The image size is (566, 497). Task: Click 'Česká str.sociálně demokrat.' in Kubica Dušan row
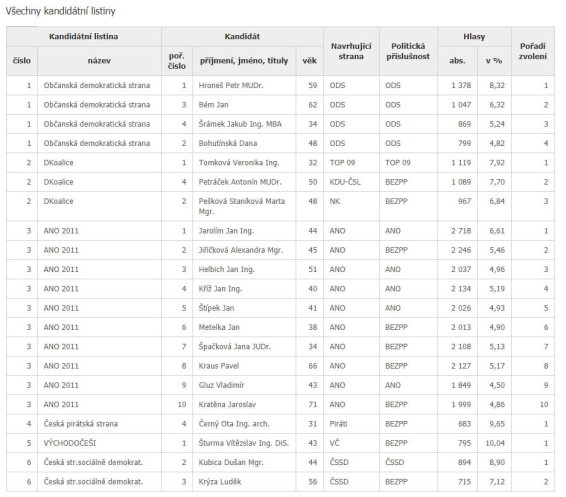pos(93,463)
